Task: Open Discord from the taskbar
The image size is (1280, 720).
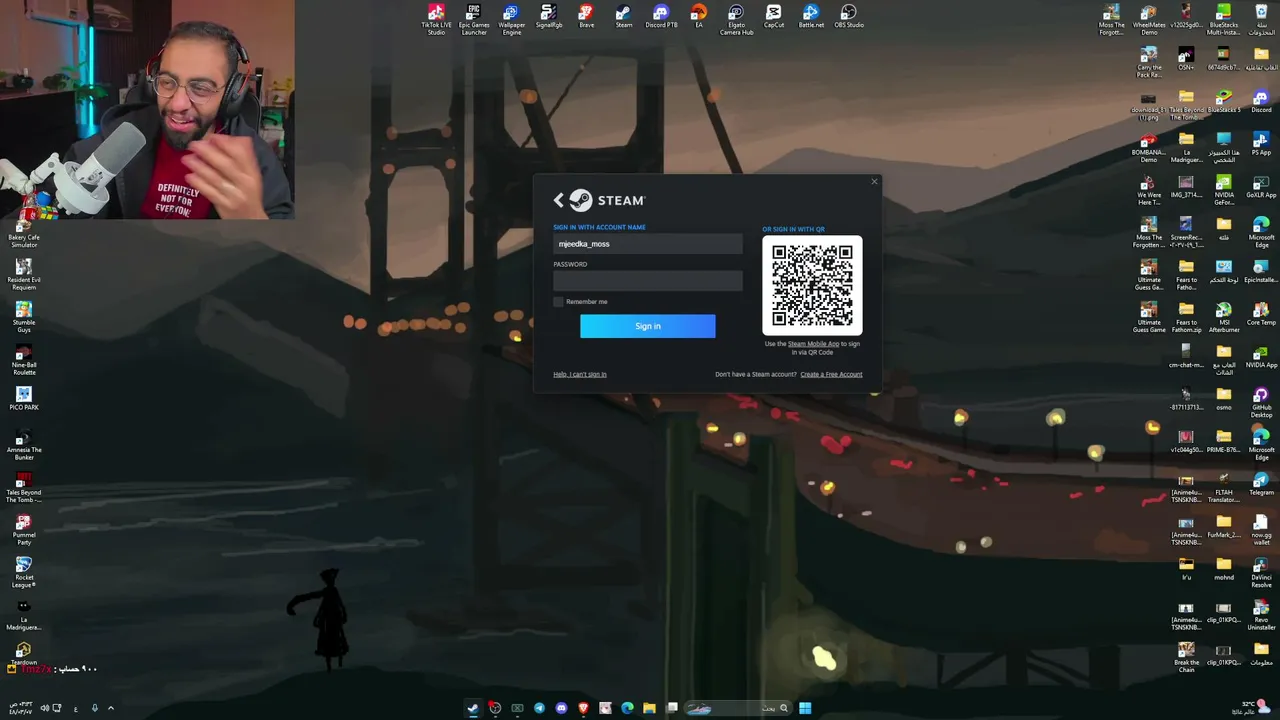Action: (561, 708)
